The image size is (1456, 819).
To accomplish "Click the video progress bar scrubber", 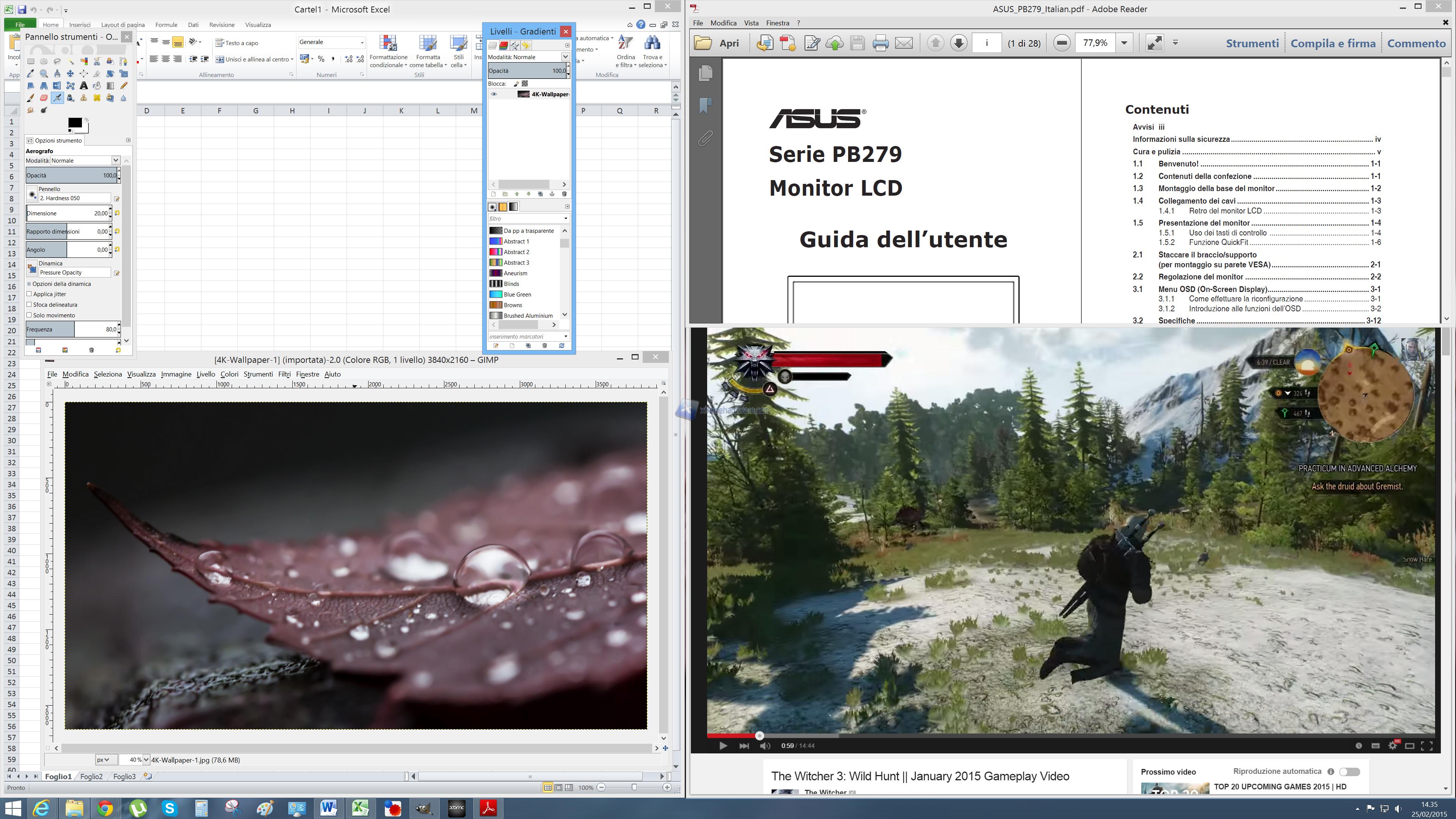I will (759, 735).
